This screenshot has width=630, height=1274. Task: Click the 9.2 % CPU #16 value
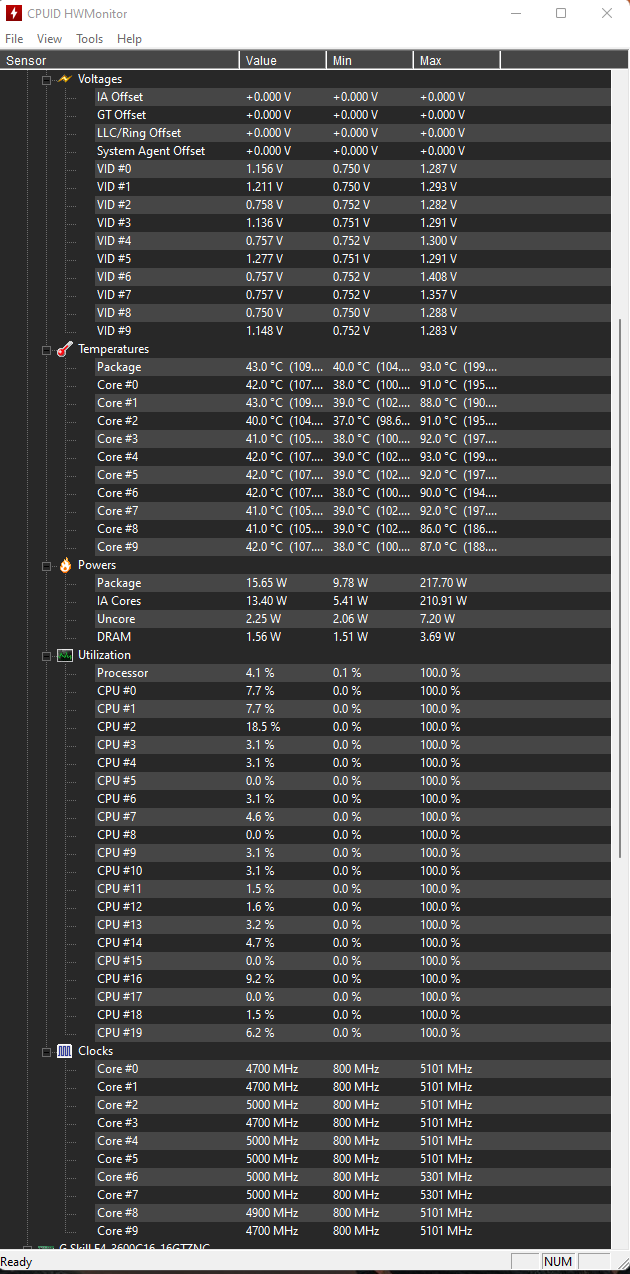tap(260, 979)
